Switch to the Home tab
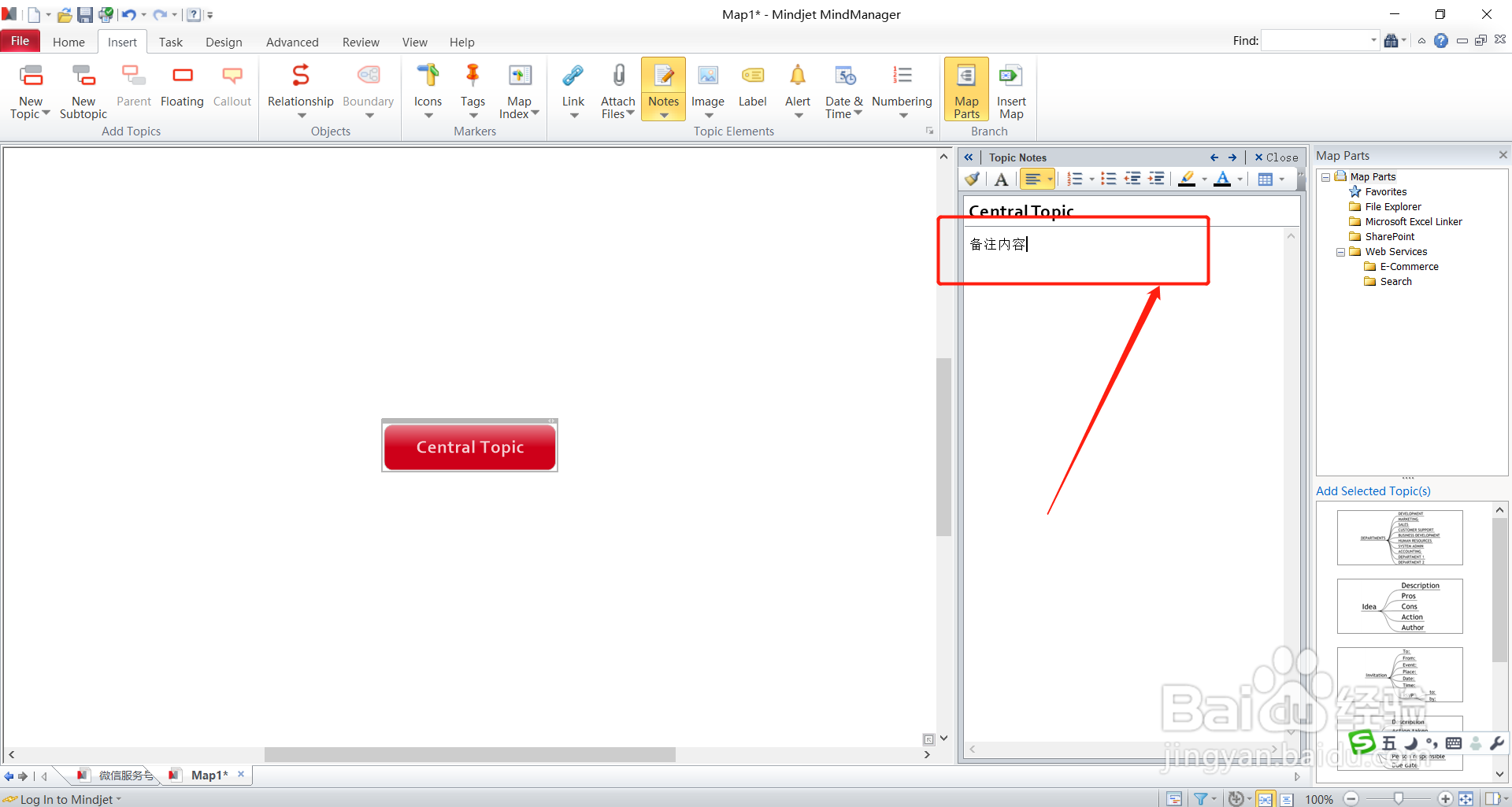This screenshot has height=807, width=1512. 69,43
